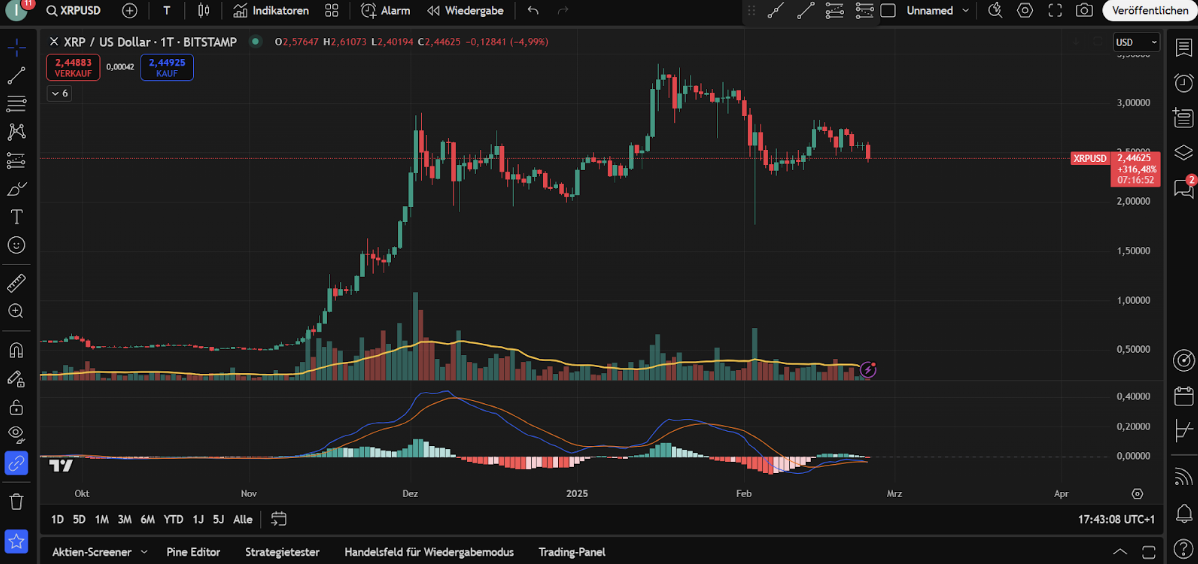
Task: Toggle the magnet mode tool
Action: click(16, 350)
